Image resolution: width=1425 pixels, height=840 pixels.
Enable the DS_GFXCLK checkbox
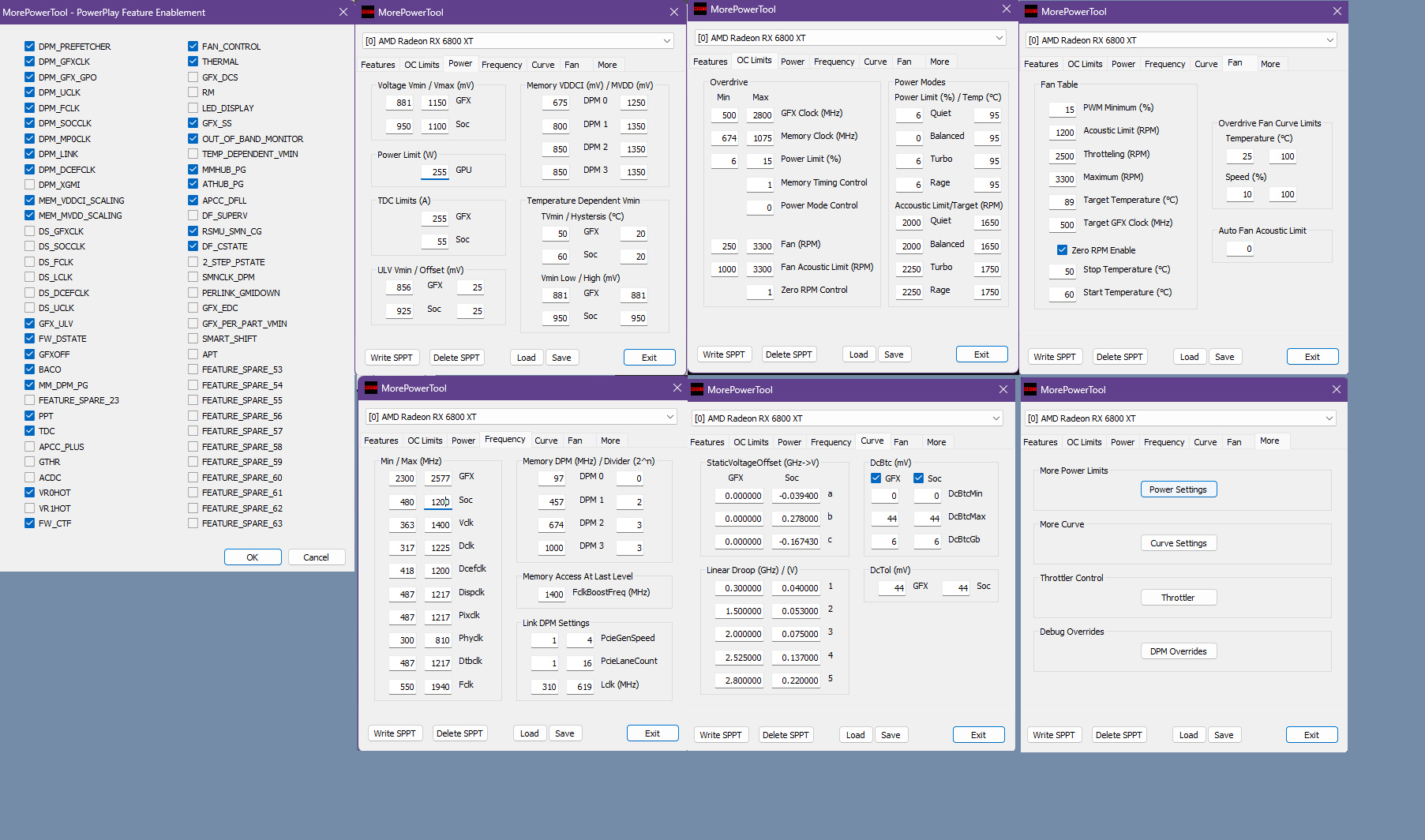(29, 231)
